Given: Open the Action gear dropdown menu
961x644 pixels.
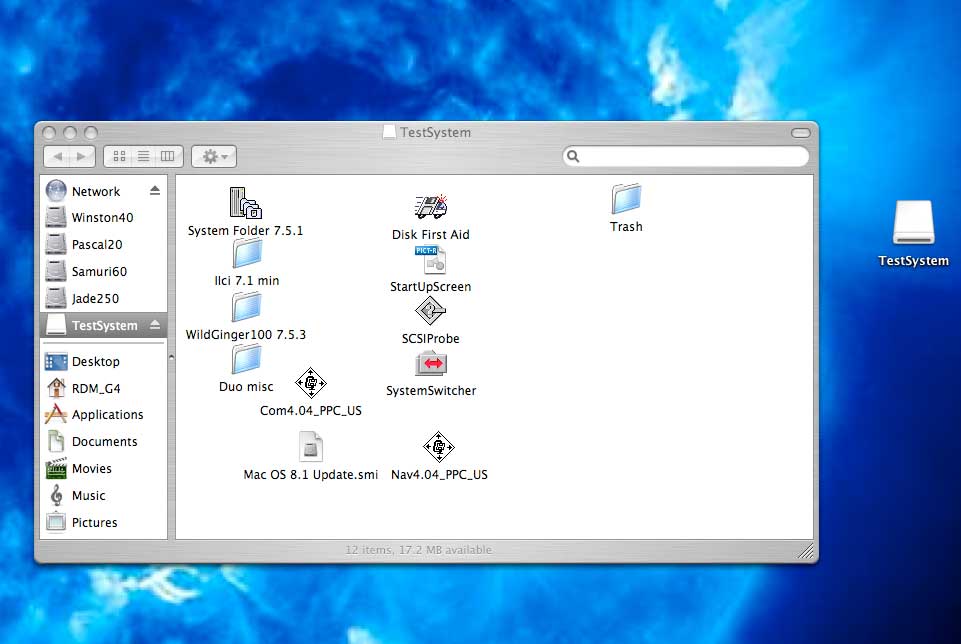Looking at the screenshot, I should 214,156.
